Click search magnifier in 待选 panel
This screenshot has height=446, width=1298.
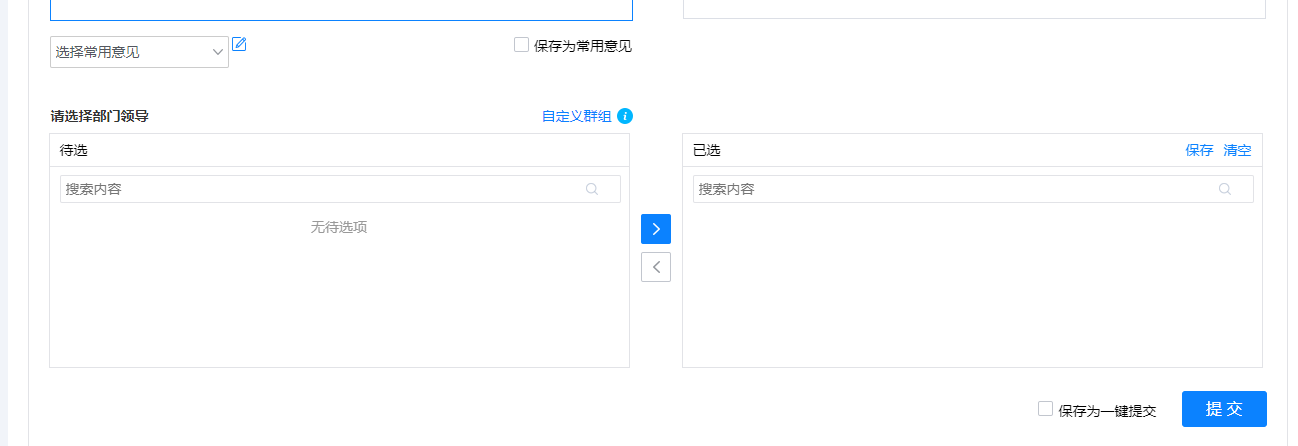point(592,189)
